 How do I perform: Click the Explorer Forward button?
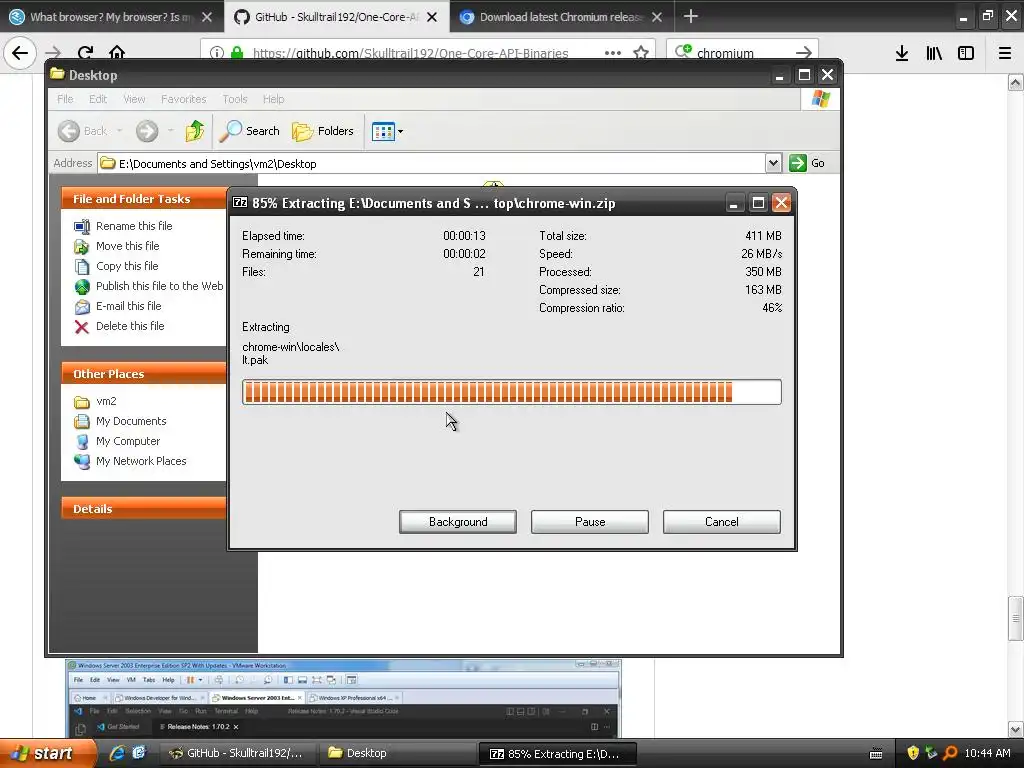[x=148, y=131]
